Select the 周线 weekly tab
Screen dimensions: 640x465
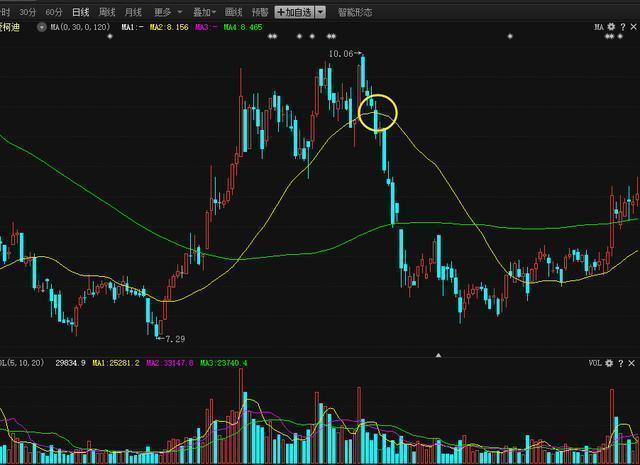click(107, 12)
